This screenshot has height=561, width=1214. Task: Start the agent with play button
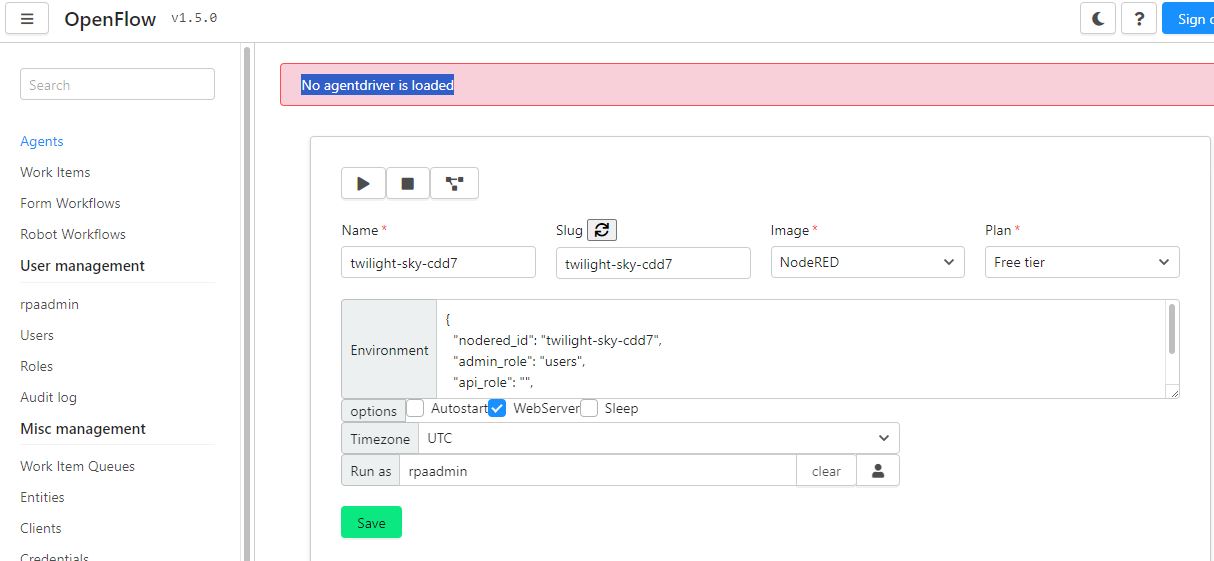(x=363, y=183)
